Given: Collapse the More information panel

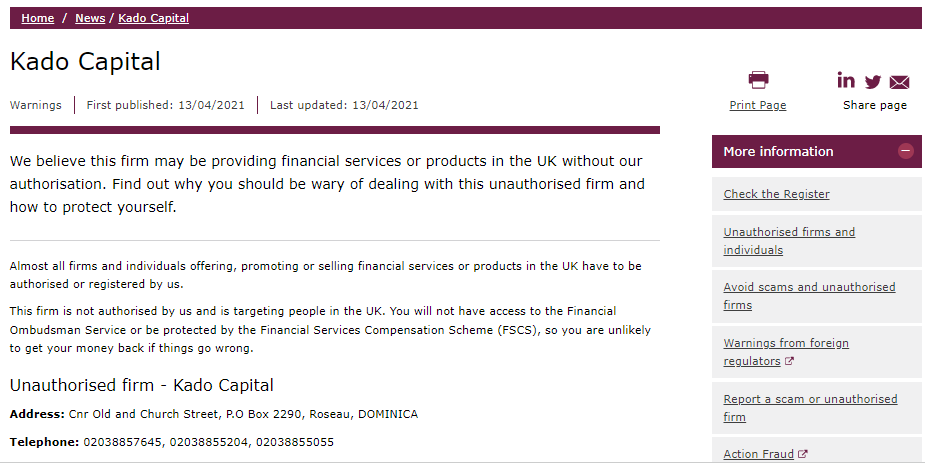Looking at the screenshot, I should pyautogui.click(x=905, y=152).
